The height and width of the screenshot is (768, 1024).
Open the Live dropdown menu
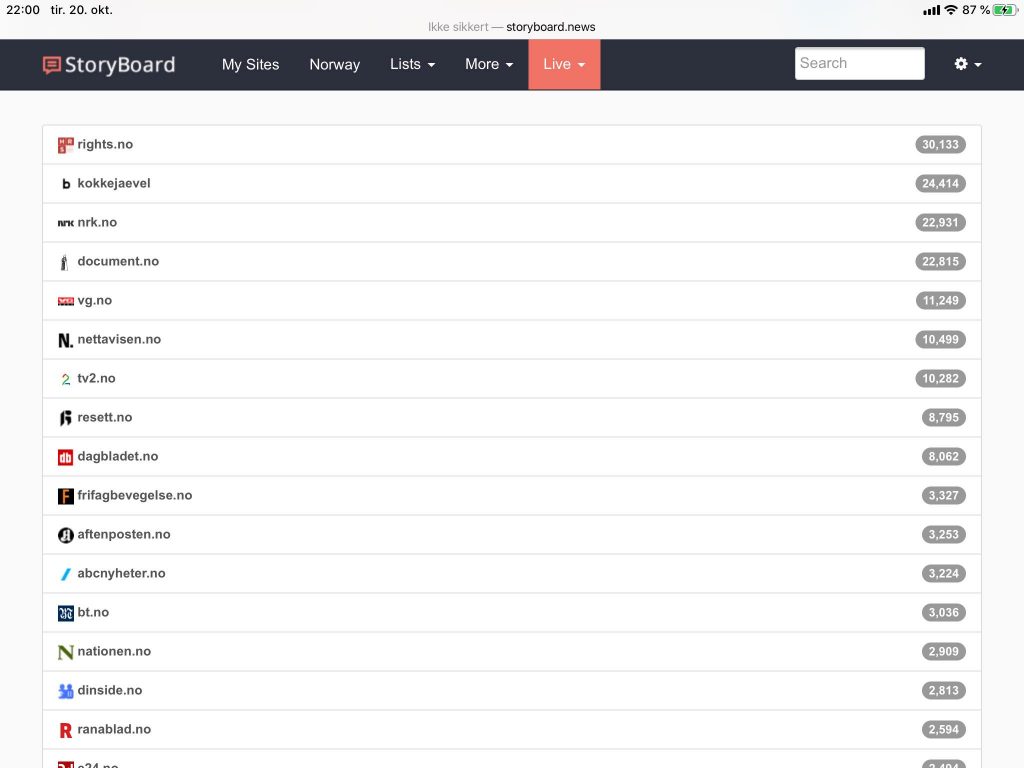coord(564,64)
